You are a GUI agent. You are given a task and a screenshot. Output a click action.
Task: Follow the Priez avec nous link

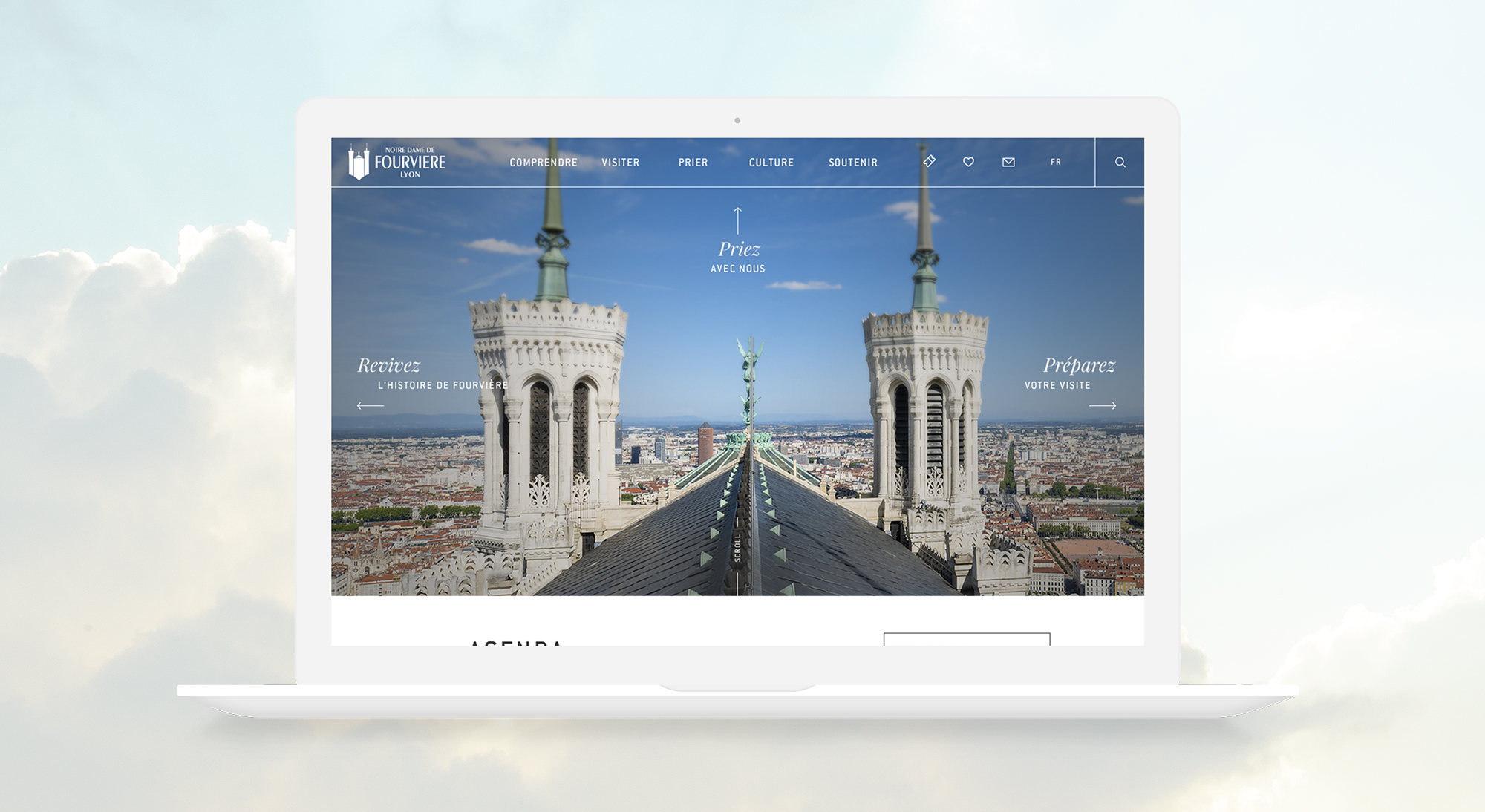pos(738,256)
